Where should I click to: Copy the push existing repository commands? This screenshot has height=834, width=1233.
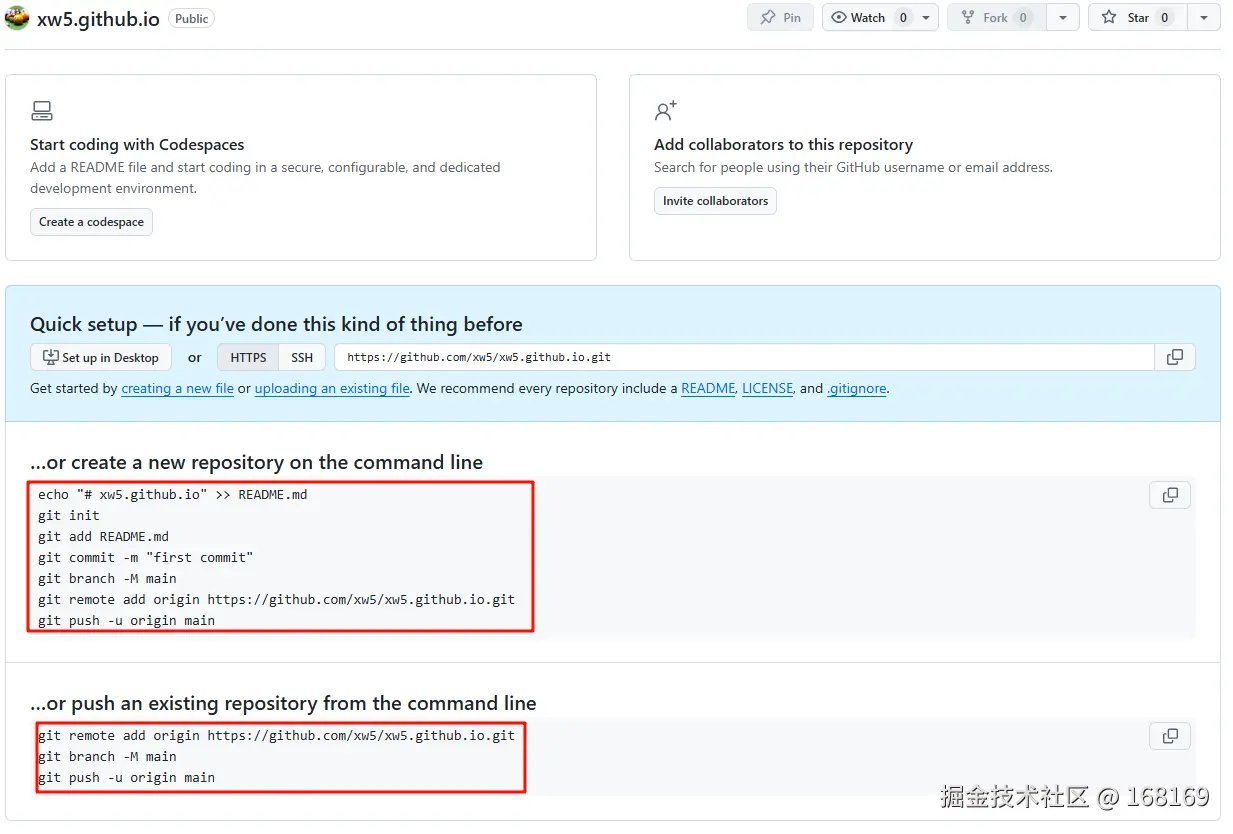click(1170, 736)
